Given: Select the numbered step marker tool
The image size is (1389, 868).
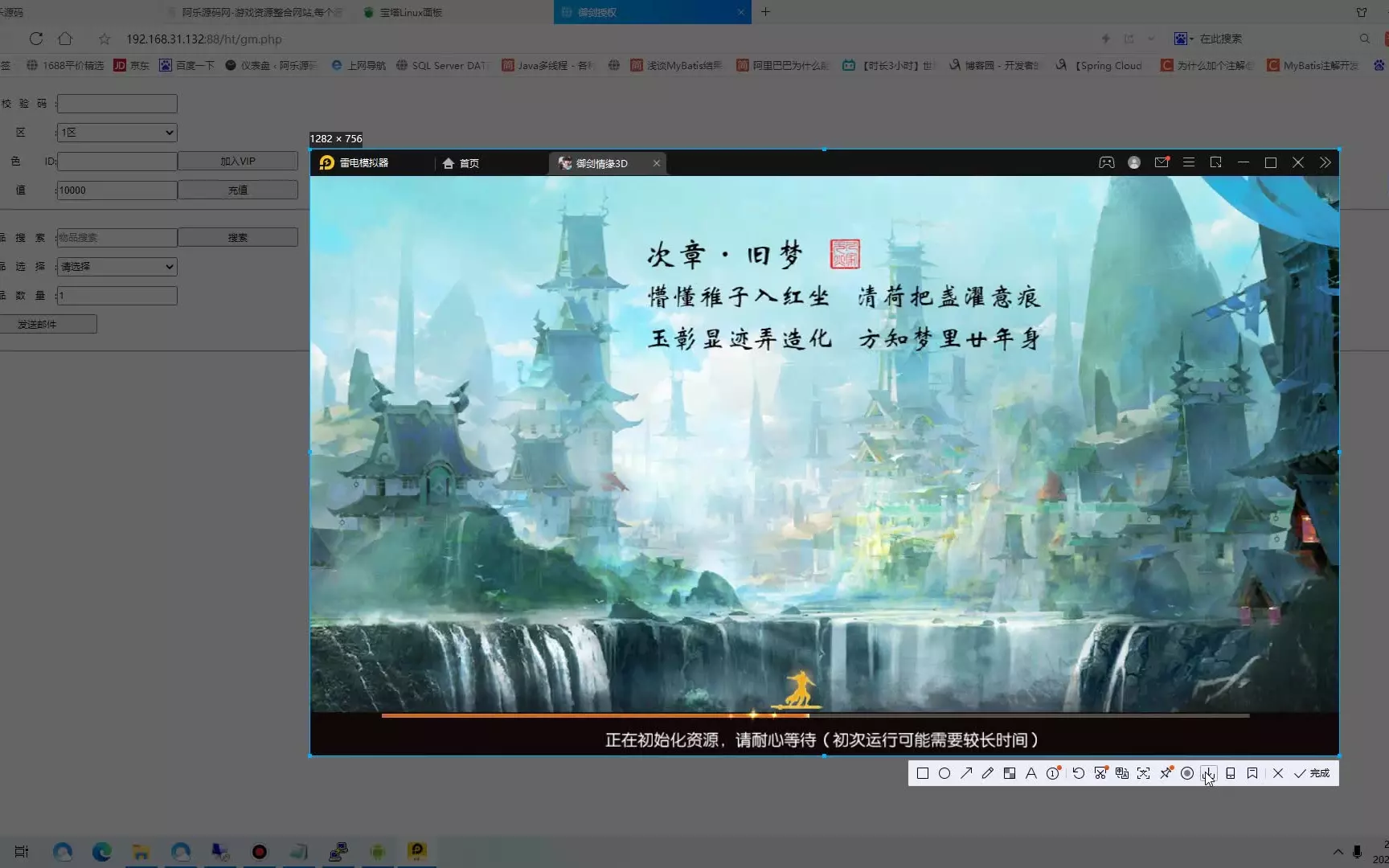Looking at the screenshot, I should click(x=1053, y=773).
